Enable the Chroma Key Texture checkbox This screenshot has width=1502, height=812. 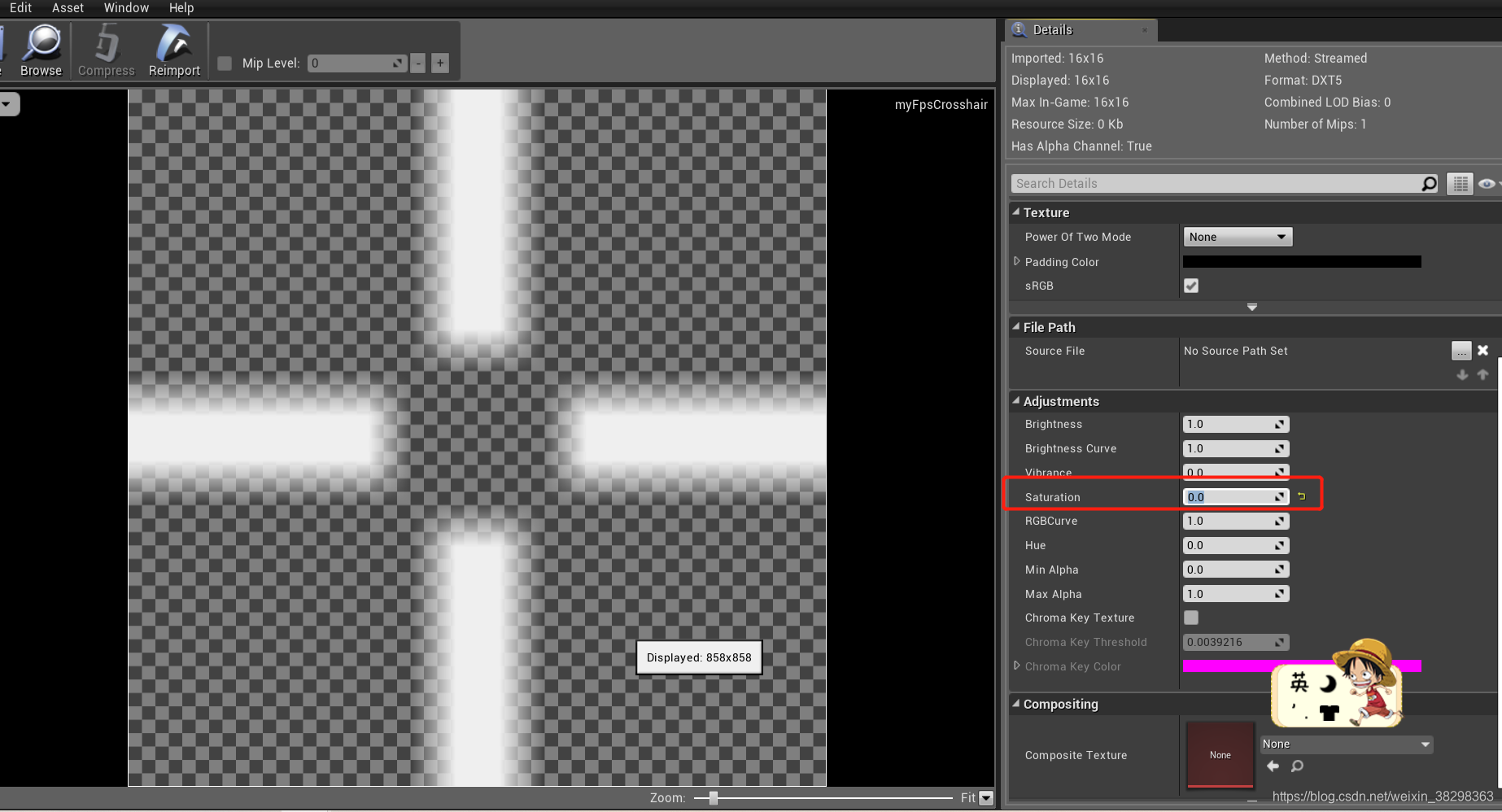click(1191, 618)
